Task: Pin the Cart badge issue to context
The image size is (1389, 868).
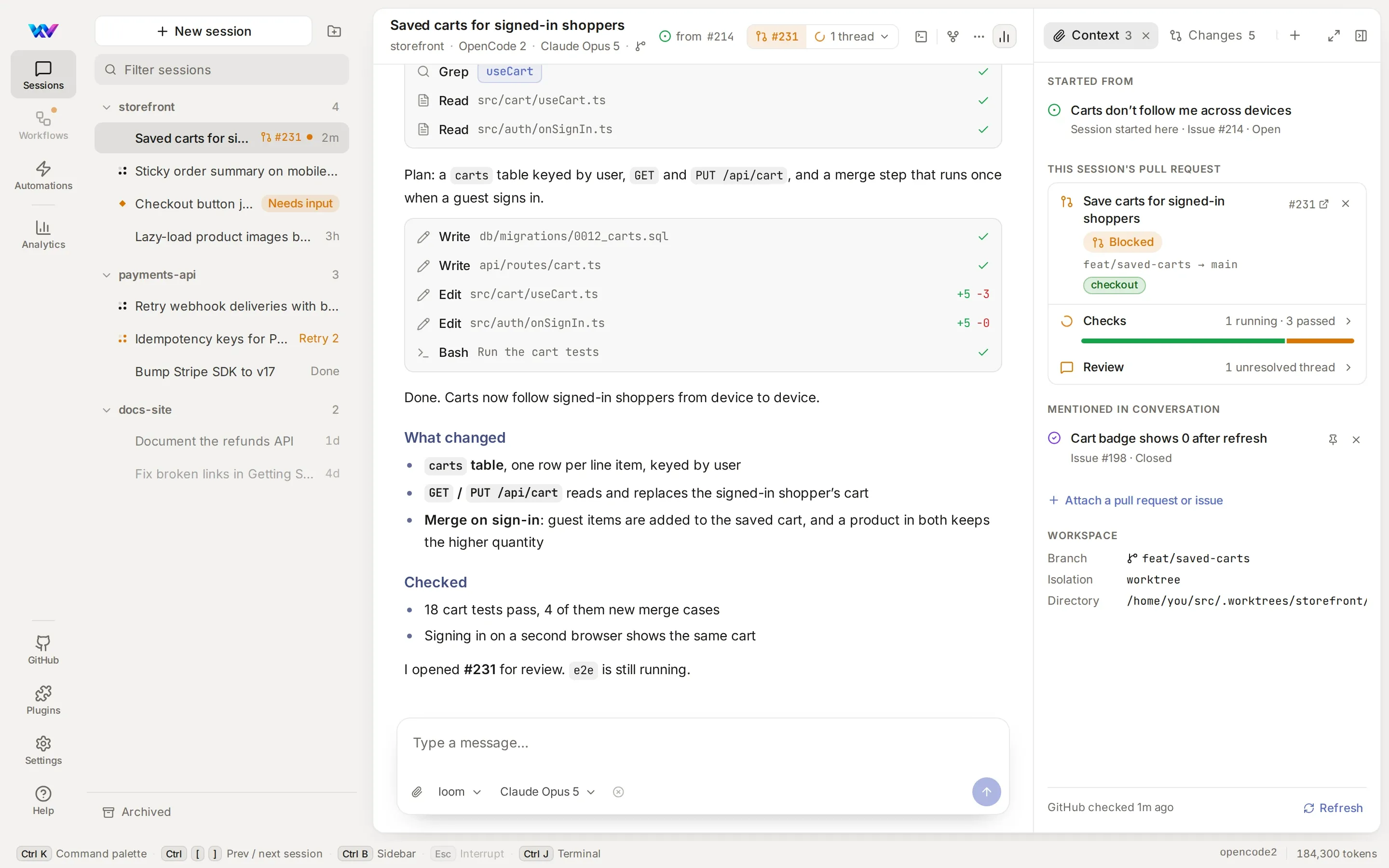Action: [1333, 439]
